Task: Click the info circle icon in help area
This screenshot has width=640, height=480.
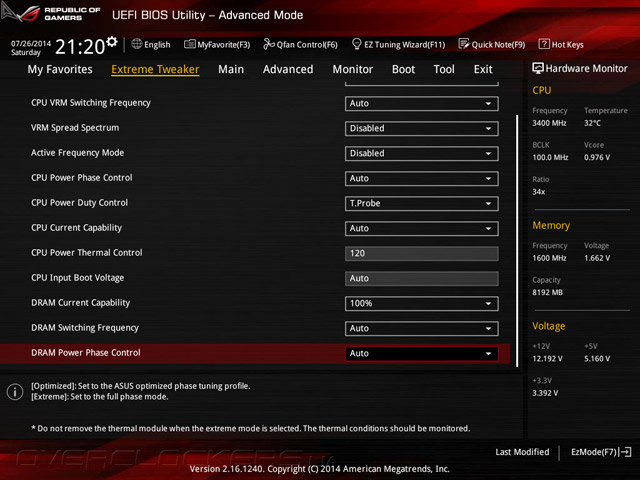Action: [x=15, y=392]
